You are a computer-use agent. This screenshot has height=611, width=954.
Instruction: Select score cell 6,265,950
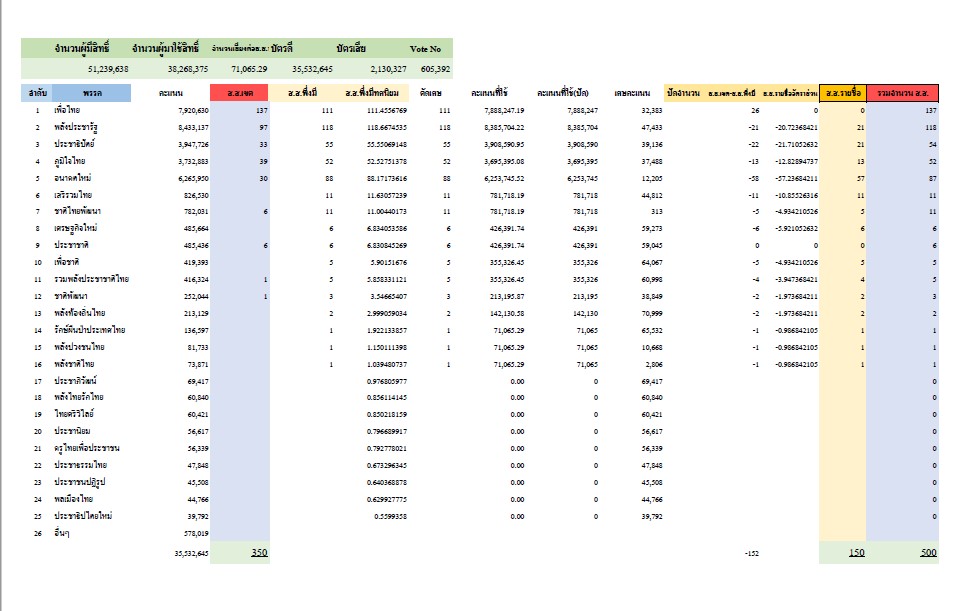click(193, 178)
